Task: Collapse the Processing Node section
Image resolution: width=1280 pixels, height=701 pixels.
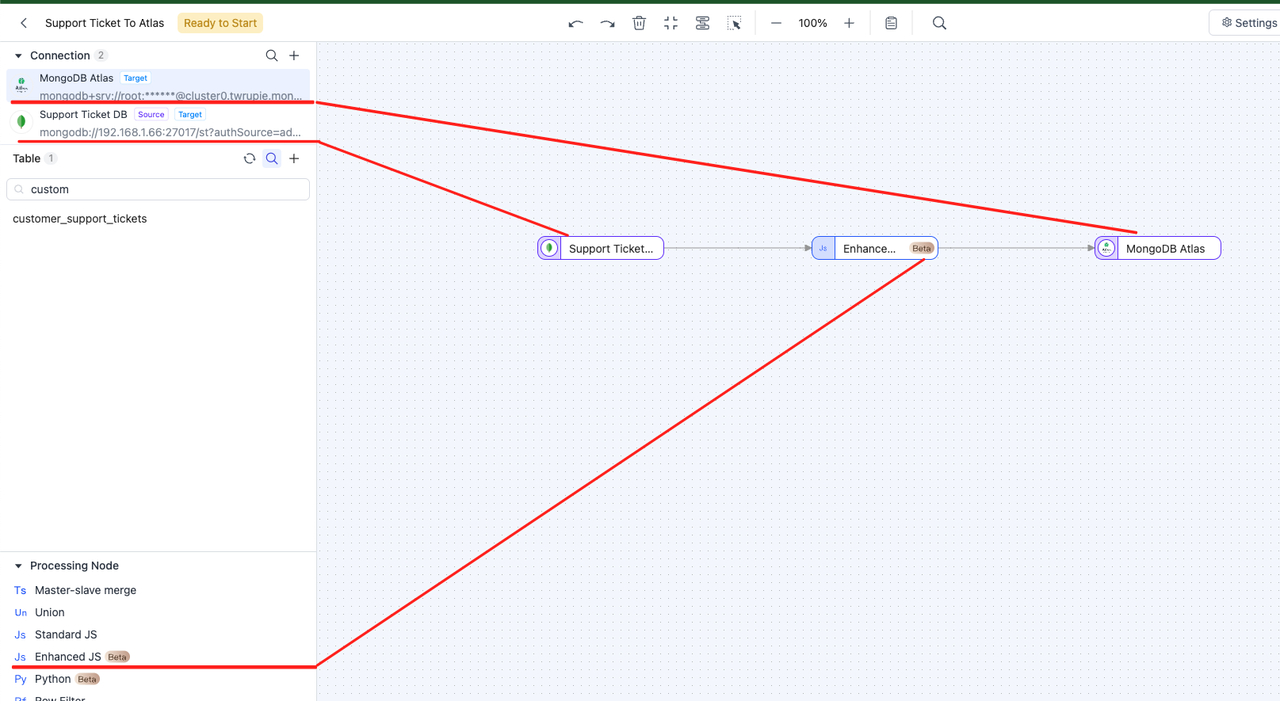Action: tap(18, 566)
